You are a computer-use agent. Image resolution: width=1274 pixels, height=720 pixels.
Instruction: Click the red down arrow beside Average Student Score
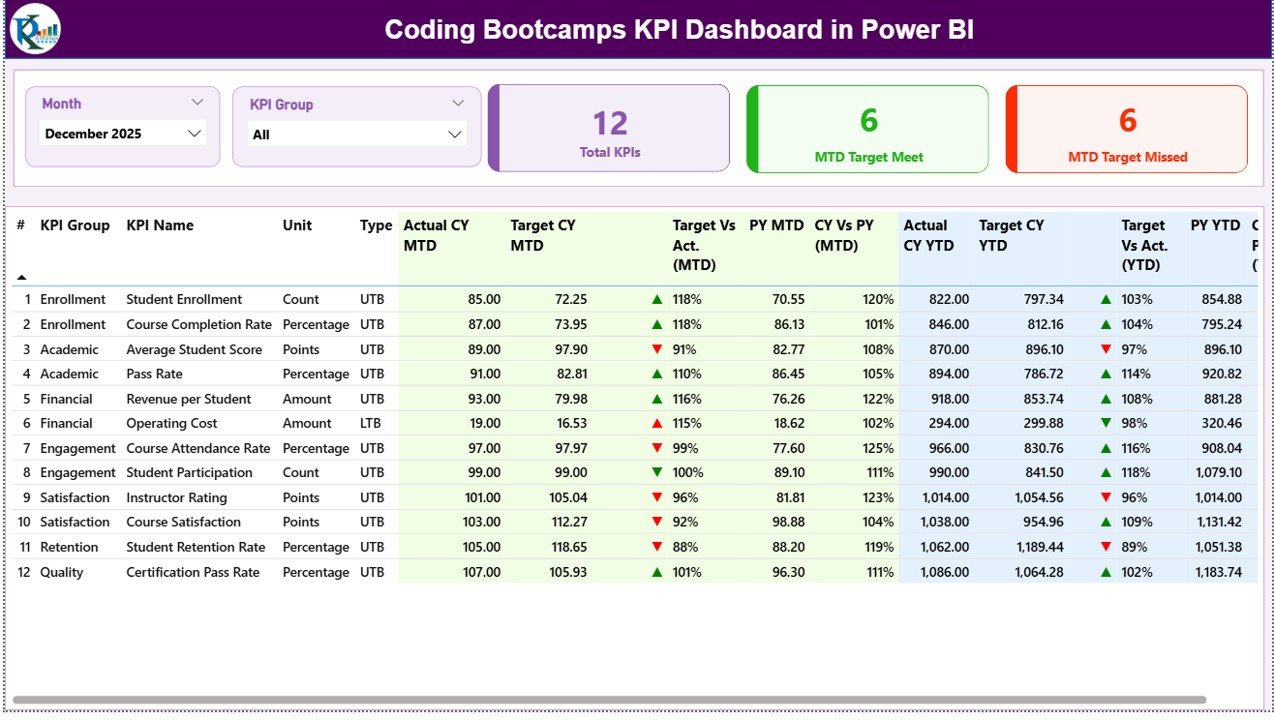(x=656, y=349)
